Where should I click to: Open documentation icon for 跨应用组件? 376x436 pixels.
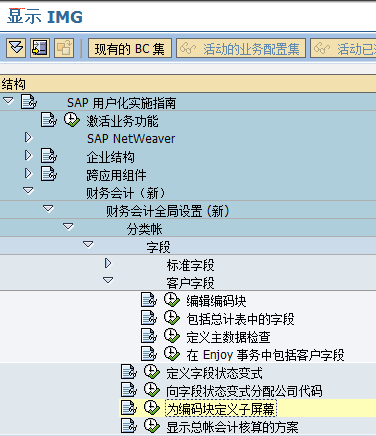(49, 174)
